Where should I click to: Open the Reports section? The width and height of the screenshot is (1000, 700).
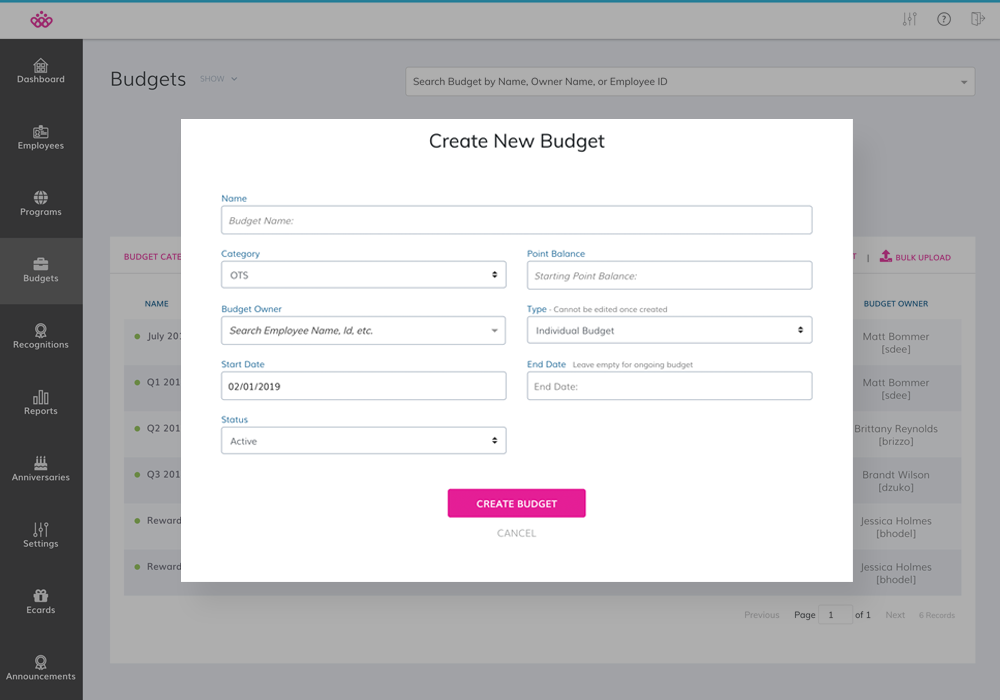41,403
